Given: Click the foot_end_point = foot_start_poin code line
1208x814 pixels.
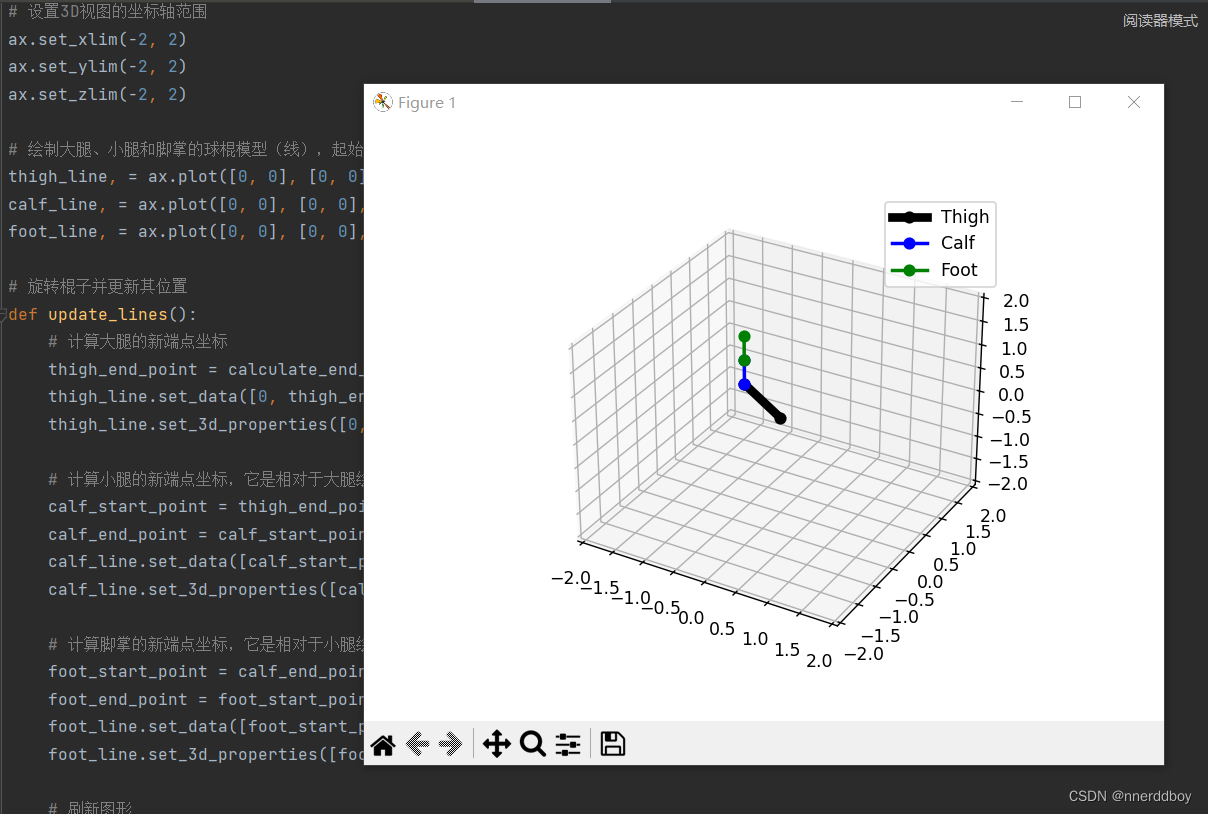Looking at the screenshot, I should click(206, 699).
